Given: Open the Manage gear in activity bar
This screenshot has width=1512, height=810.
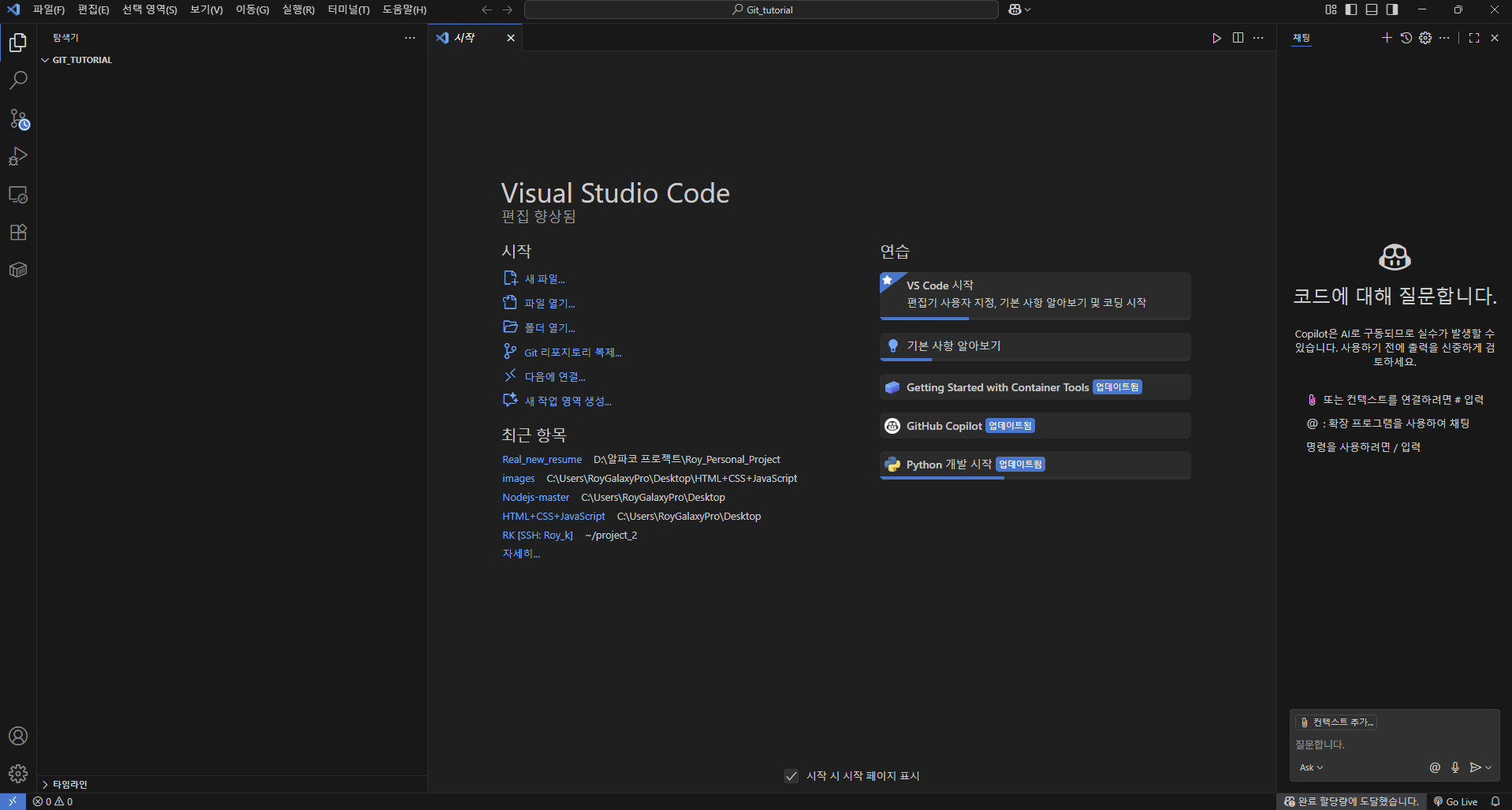Looking at the screenshot, I should [18, 774].
